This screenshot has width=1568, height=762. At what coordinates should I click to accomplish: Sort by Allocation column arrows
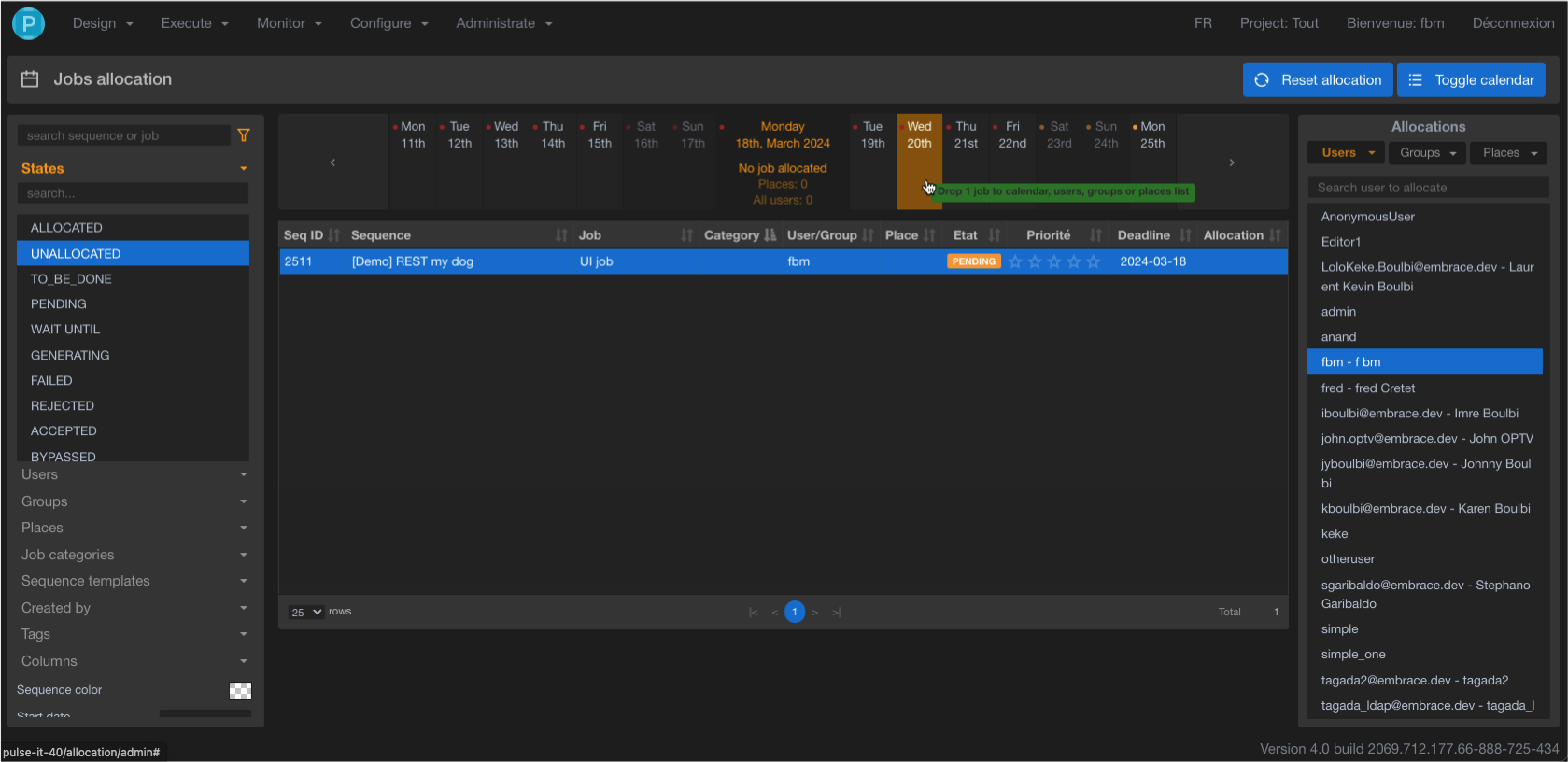point(1275,235)
